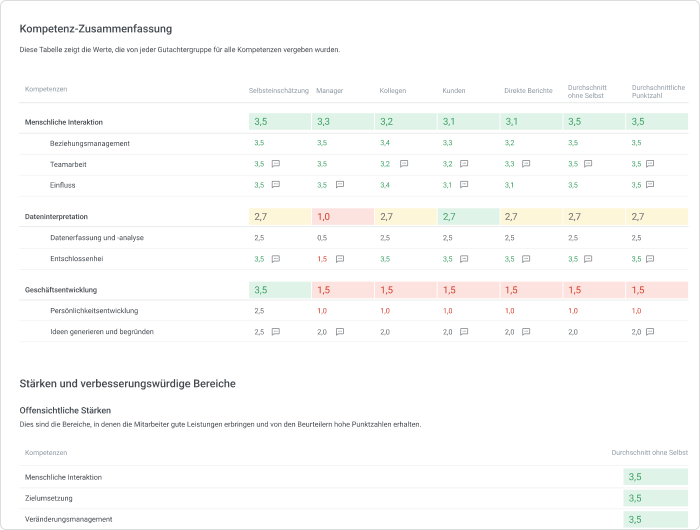Viewport: 700px width, 530px height.
Task: Show Einfluss comment icon under Durchschnittliche Punktzahl
Action: tap(650, 184)
